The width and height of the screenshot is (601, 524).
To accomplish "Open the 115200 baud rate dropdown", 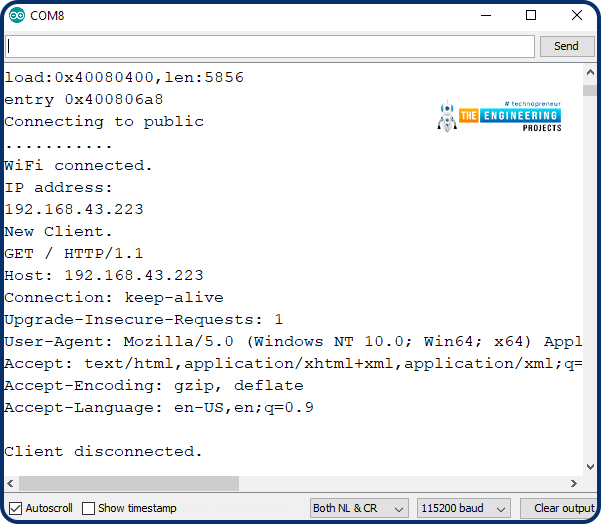I will tap(464, 508).
